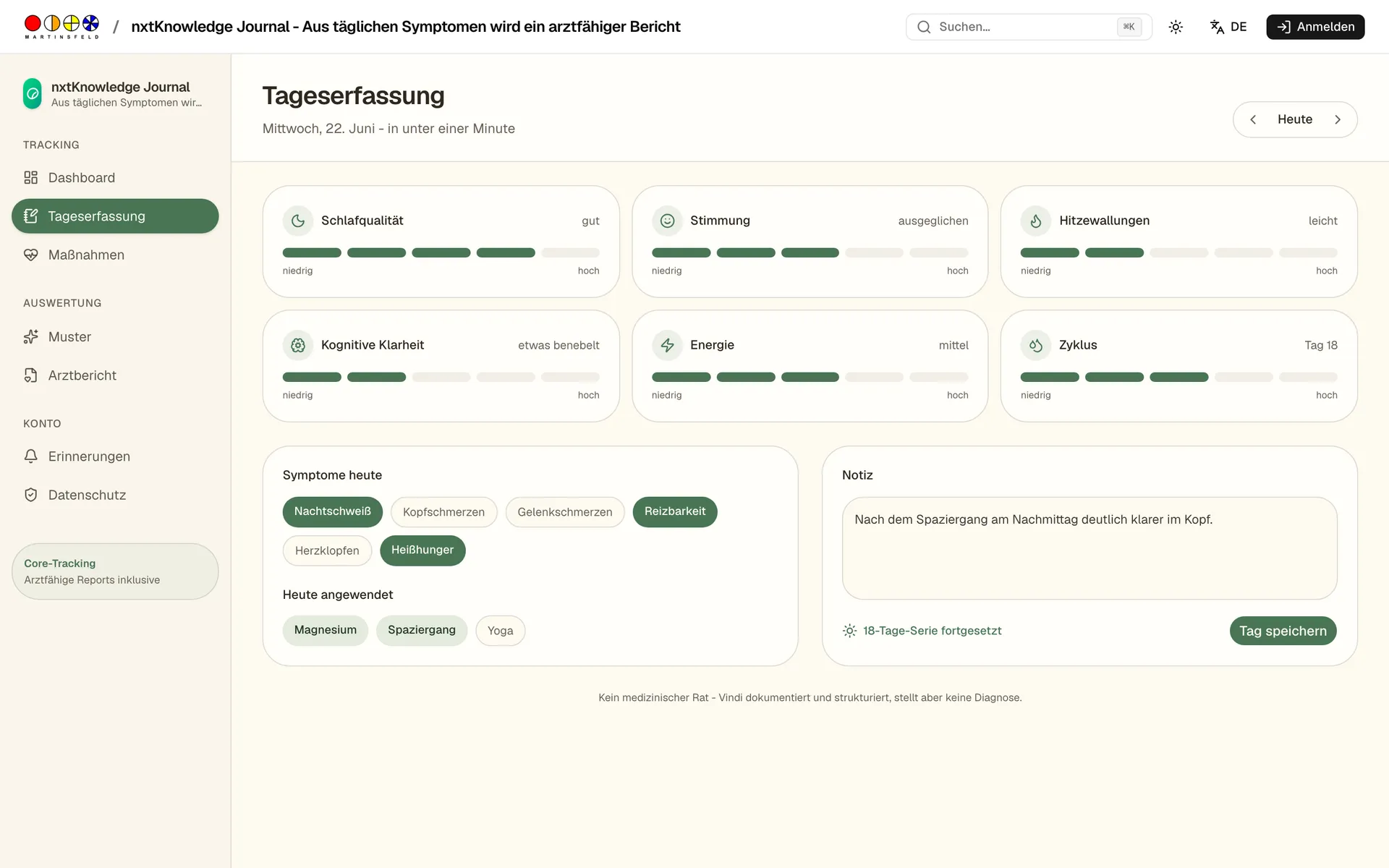This screenshot has width=1389, height=868.
Task: Click the Dashboard grid icon in sidebar
Action: (30, 177)
